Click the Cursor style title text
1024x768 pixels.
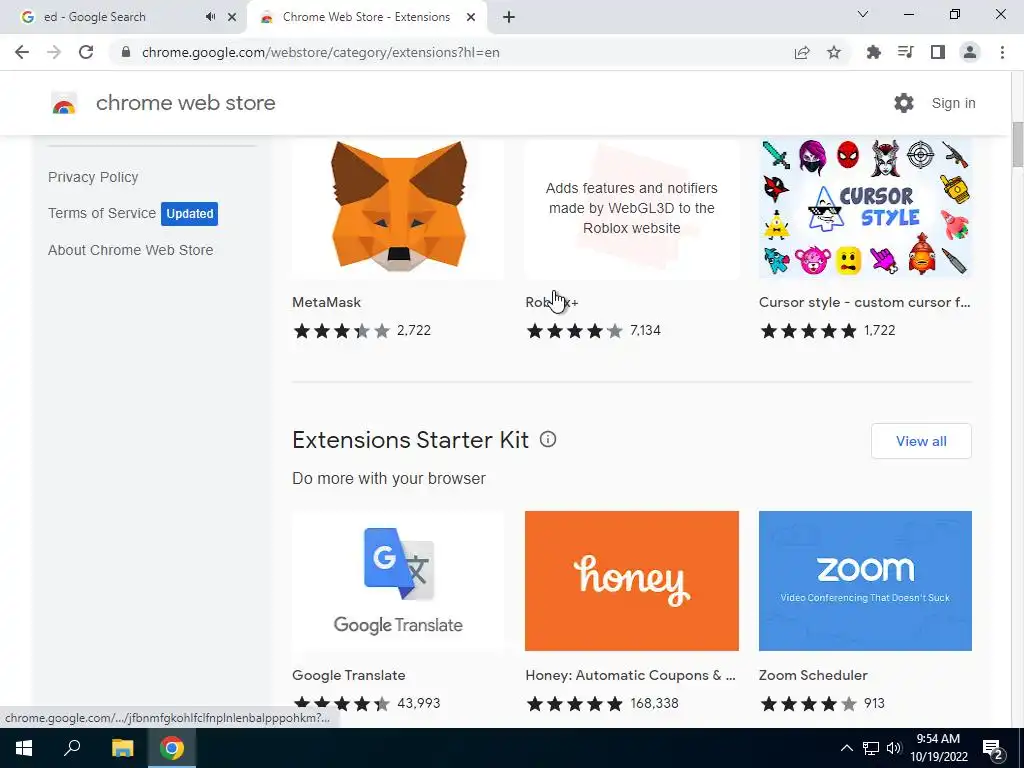[865, 302]
